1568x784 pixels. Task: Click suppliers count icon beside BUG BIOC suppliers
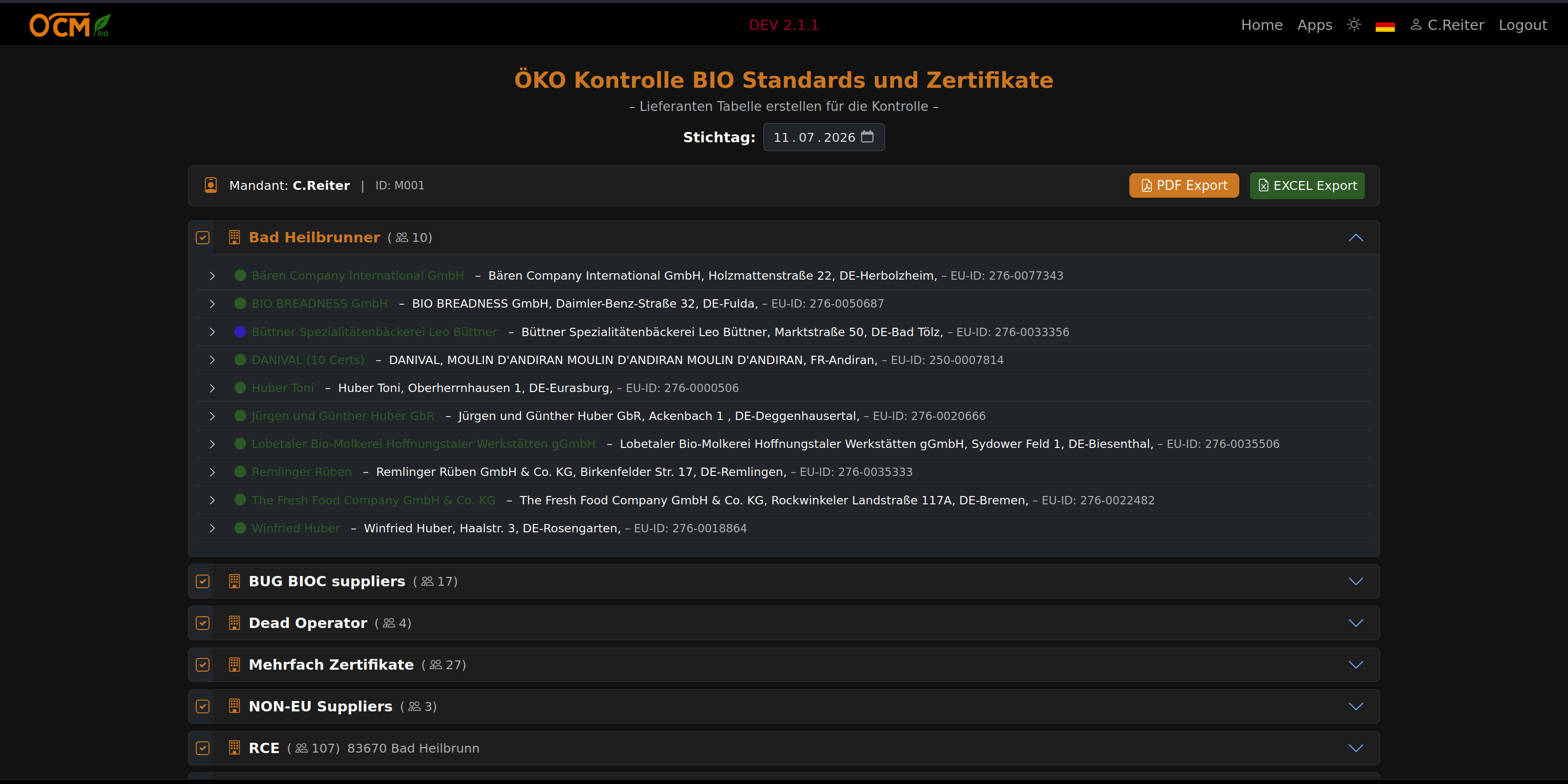(427, 581)
